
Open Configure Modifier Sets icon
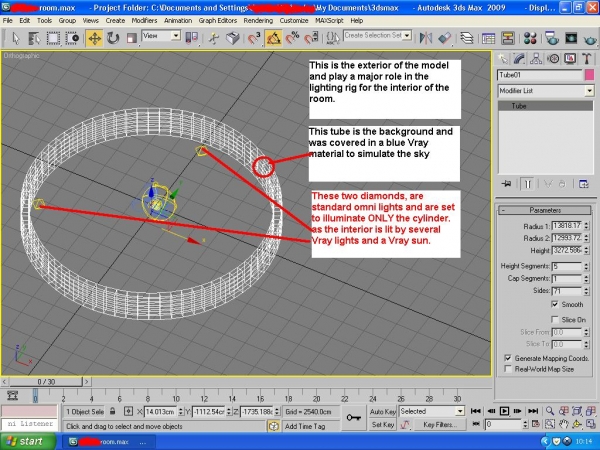coord(584,184)
